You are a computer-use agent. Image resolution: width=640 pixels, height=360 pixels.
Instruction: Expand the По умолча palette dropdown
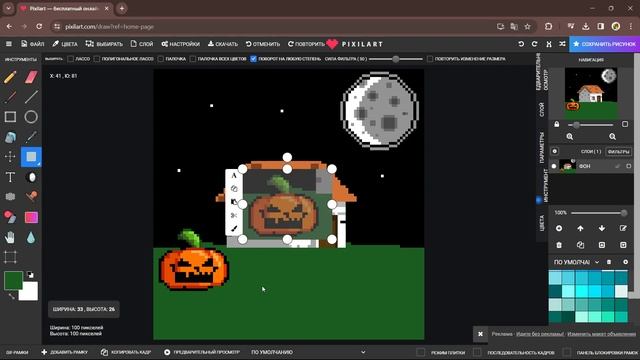(x=576, y=262)
